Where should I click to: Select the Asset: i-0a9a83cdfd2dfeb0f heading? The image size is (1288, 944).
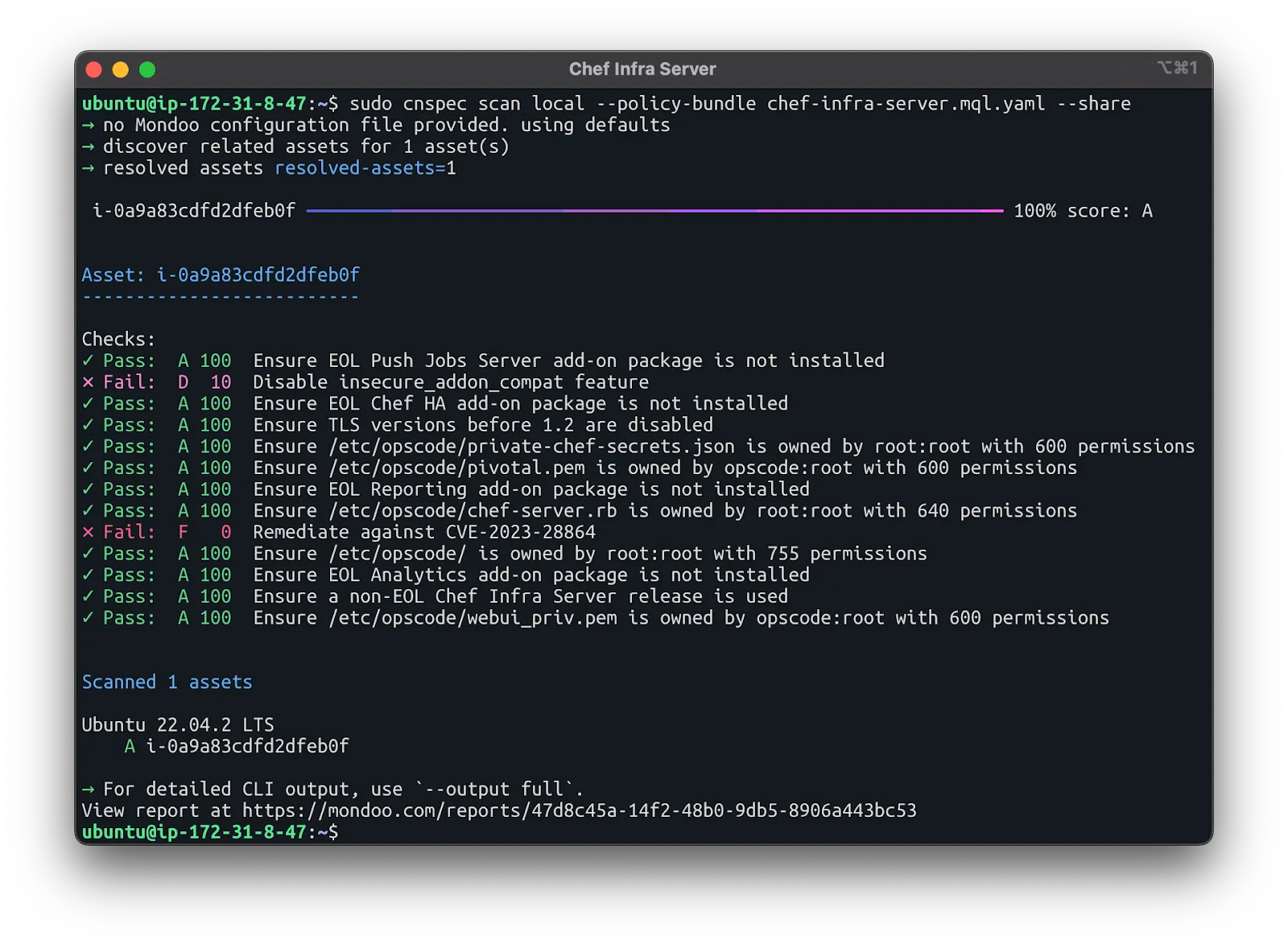pyautogui.click(x=221, y=274)
